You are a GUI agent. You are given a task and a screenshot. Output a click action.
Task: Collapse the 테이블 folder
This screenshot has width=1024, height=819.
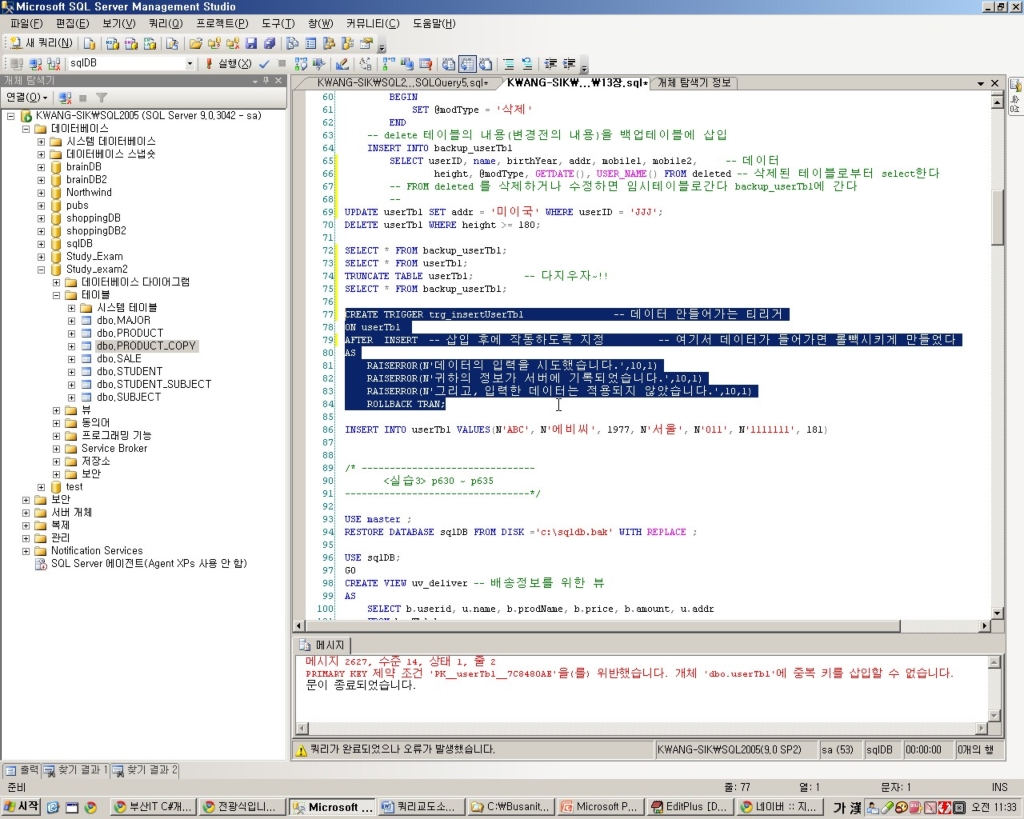click(56, 295)
